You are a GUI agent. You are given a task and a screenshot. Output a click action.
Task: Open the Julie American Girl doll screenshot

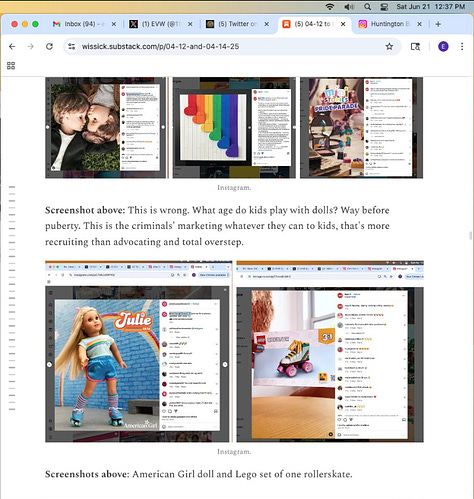click(x=139, y=351)
